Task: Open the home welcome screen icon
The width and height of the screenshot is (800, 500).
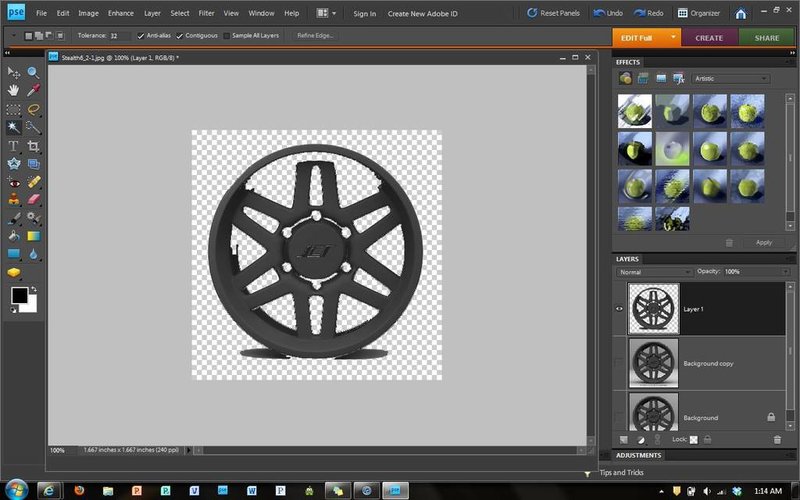Action: pos(741,13)
